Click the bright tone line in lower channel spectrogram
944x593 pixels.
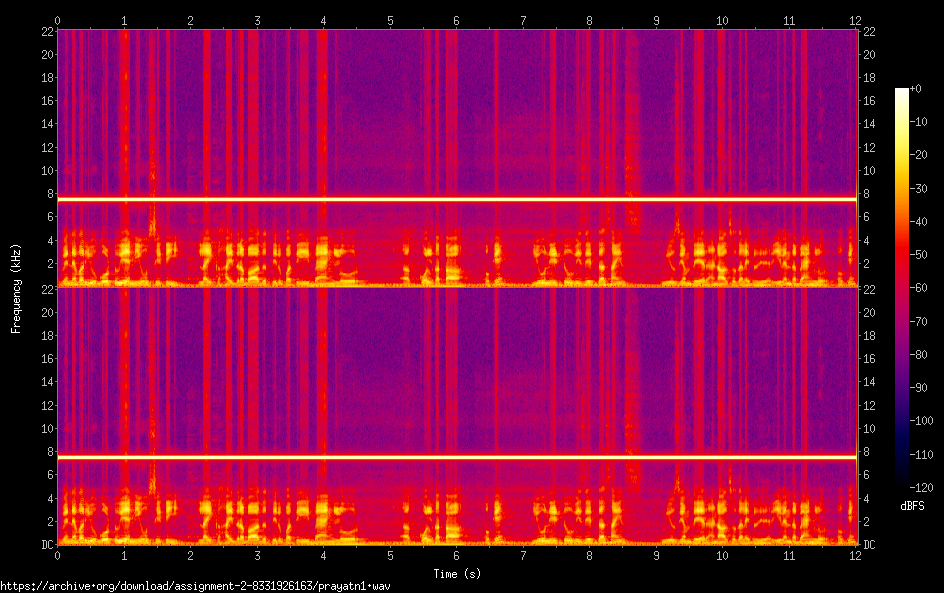[x=457, y=457]
